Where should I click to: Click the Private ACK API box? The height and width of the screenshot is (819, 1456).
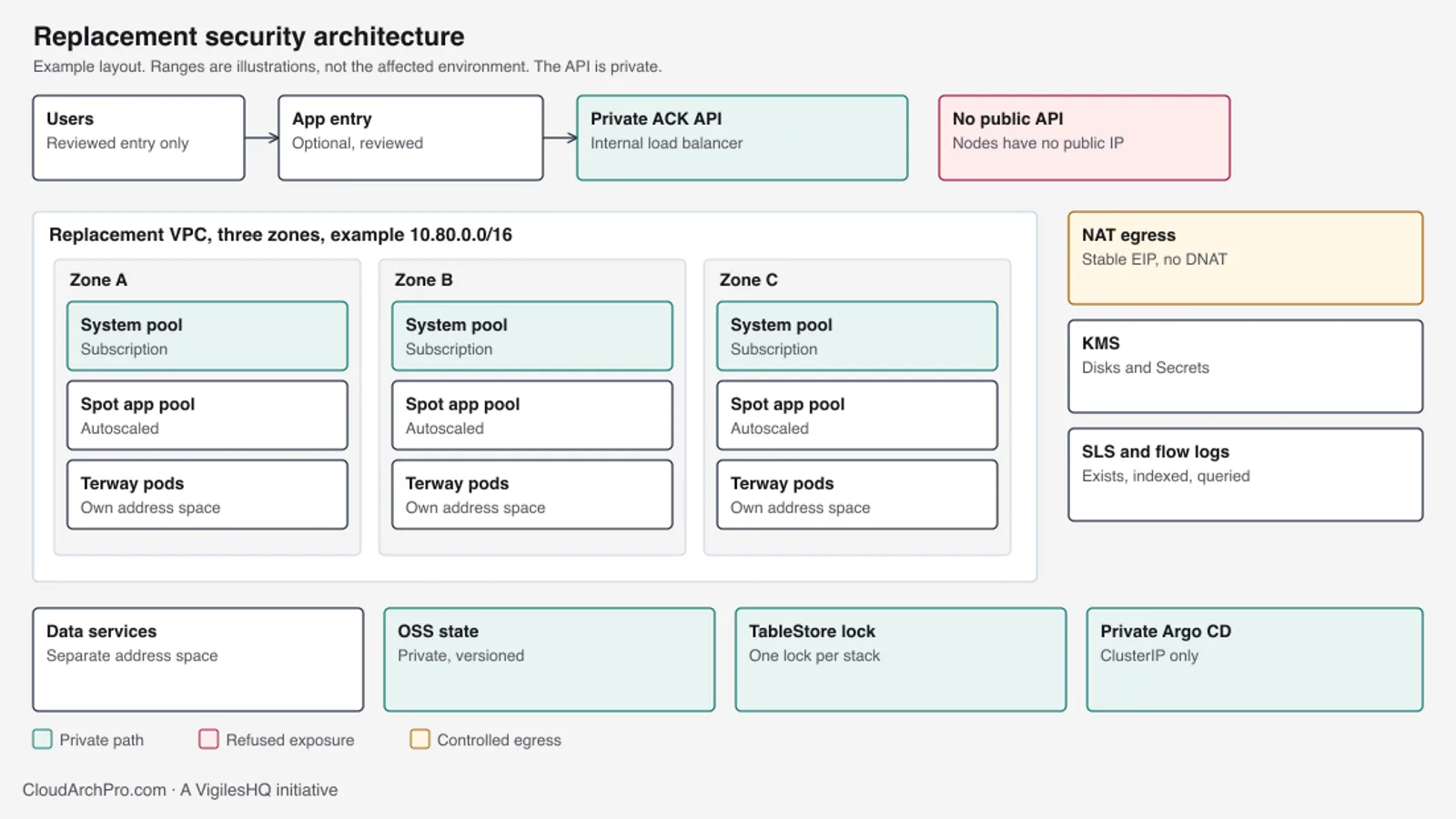click(x=742, y=138)
